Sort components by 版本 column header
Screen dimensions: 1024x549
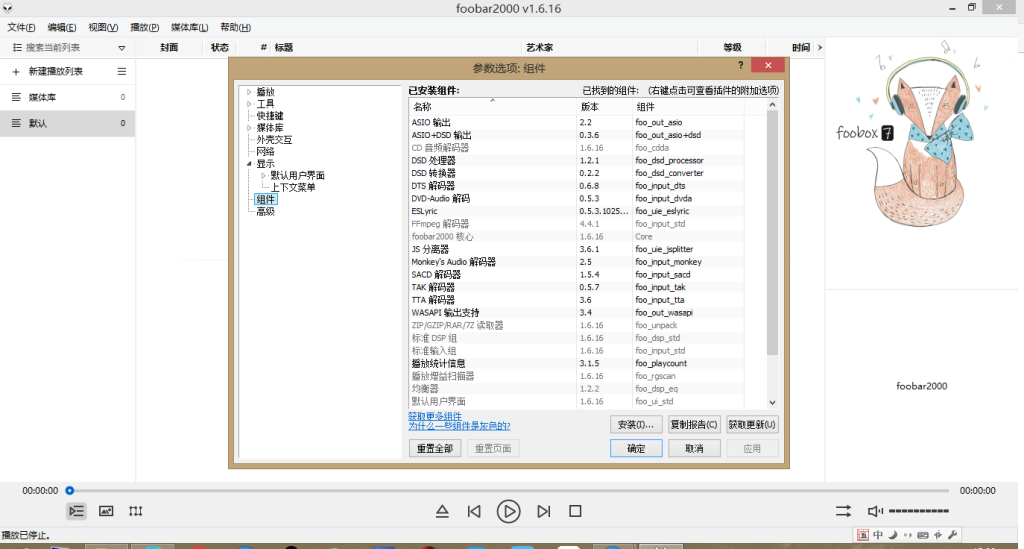coord(604,107)
